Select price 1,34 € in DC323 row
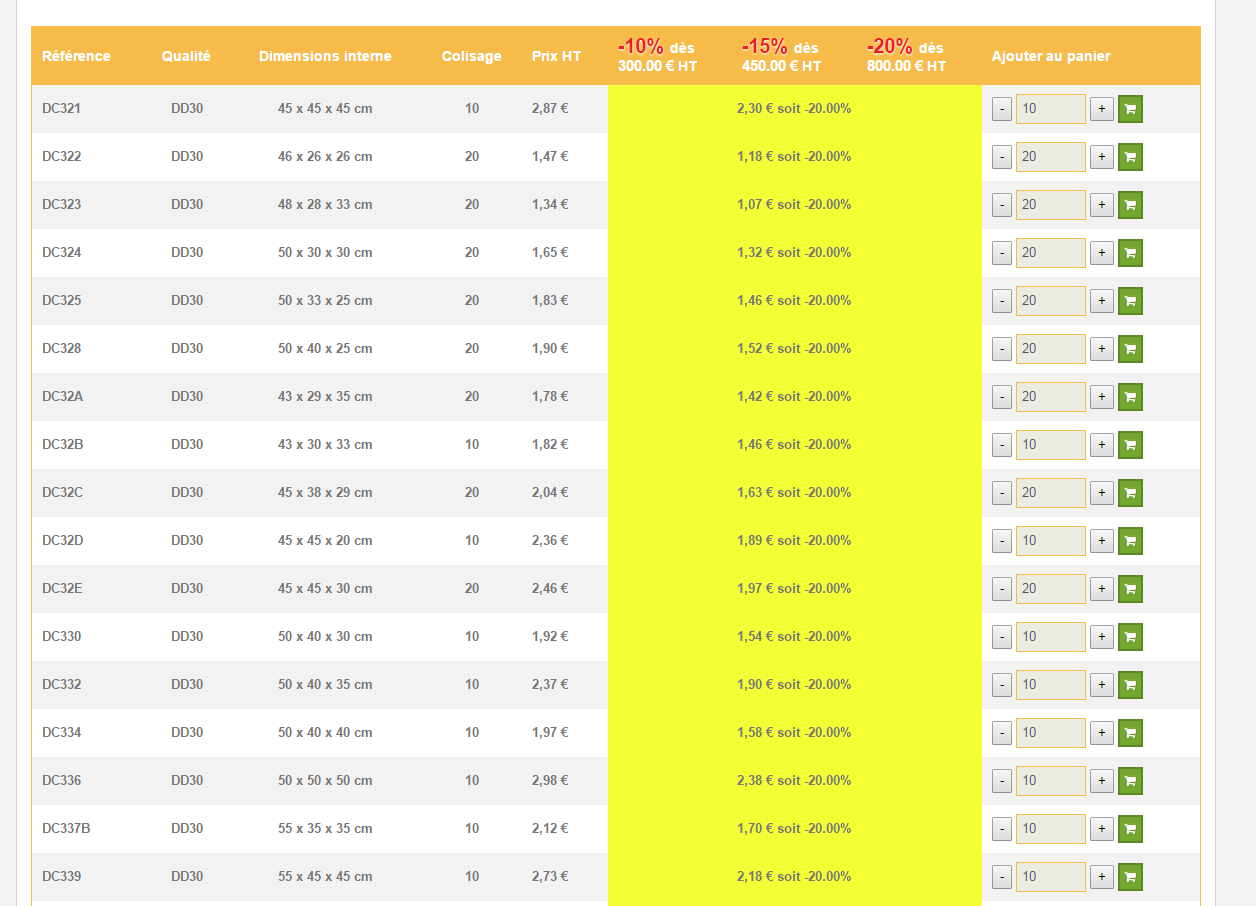The image size is (1256, 906). pyautogui.click(x=550, y=205)
